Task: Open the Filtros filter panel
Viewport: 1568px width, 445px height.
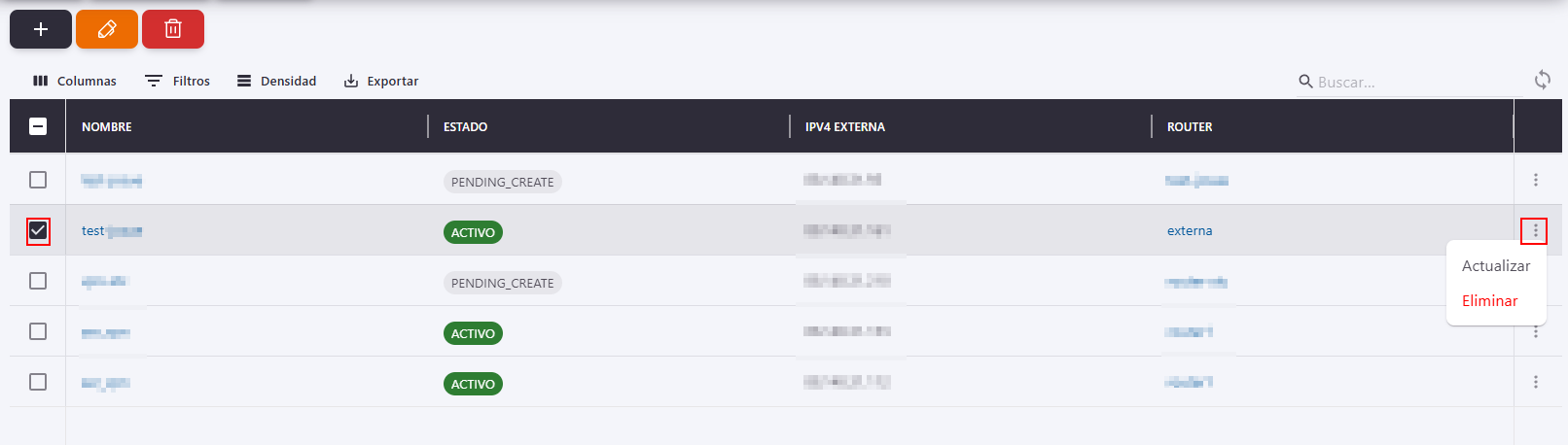Action: pyautogui.click(x=178, y=81)
